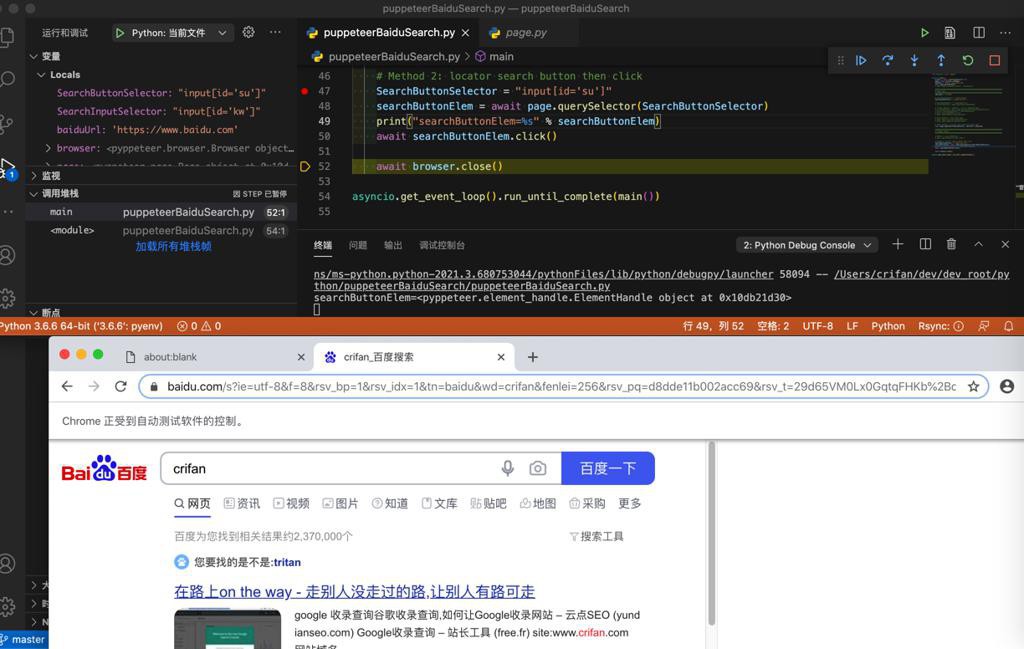
Task: Collapse the 断点 section
Action: point(33,313)
